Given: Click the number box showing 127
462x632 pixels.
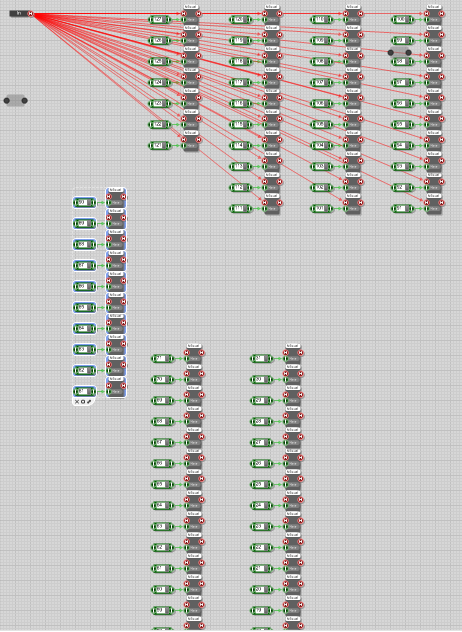Looking at the screenshot, I should pos(160,20).
